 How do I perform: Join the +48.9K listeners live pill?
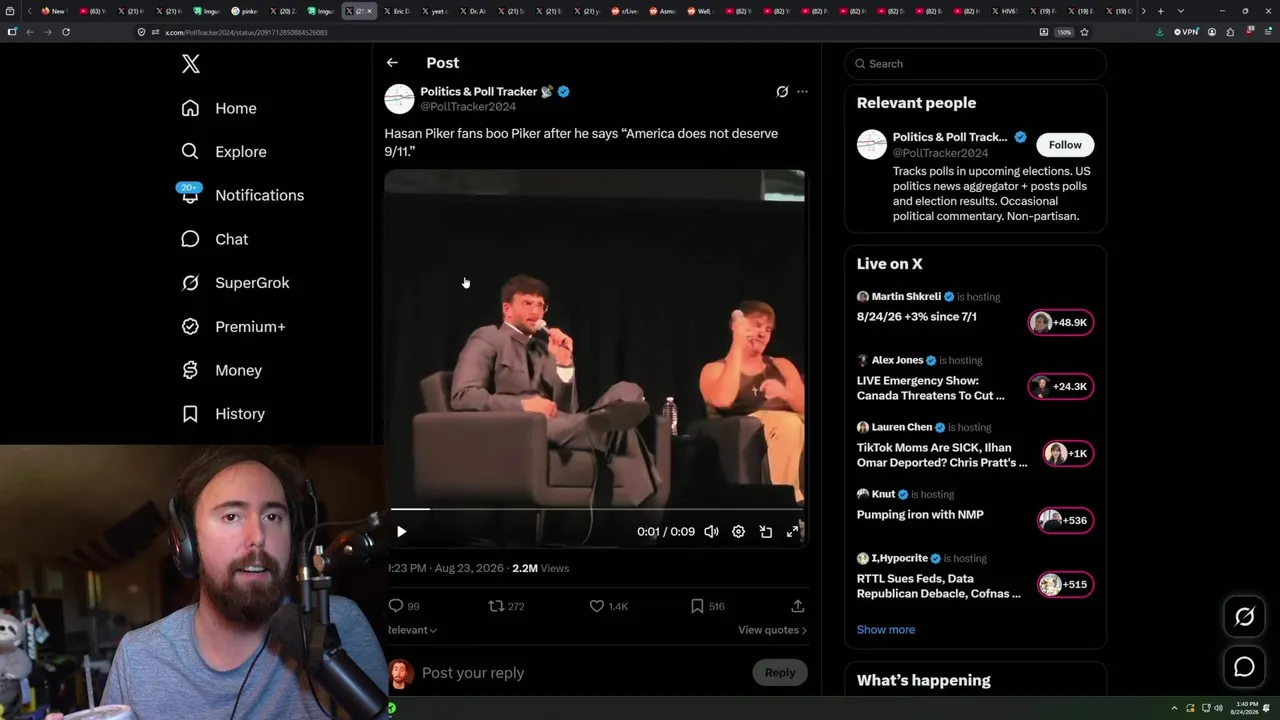click(1061, 322)
